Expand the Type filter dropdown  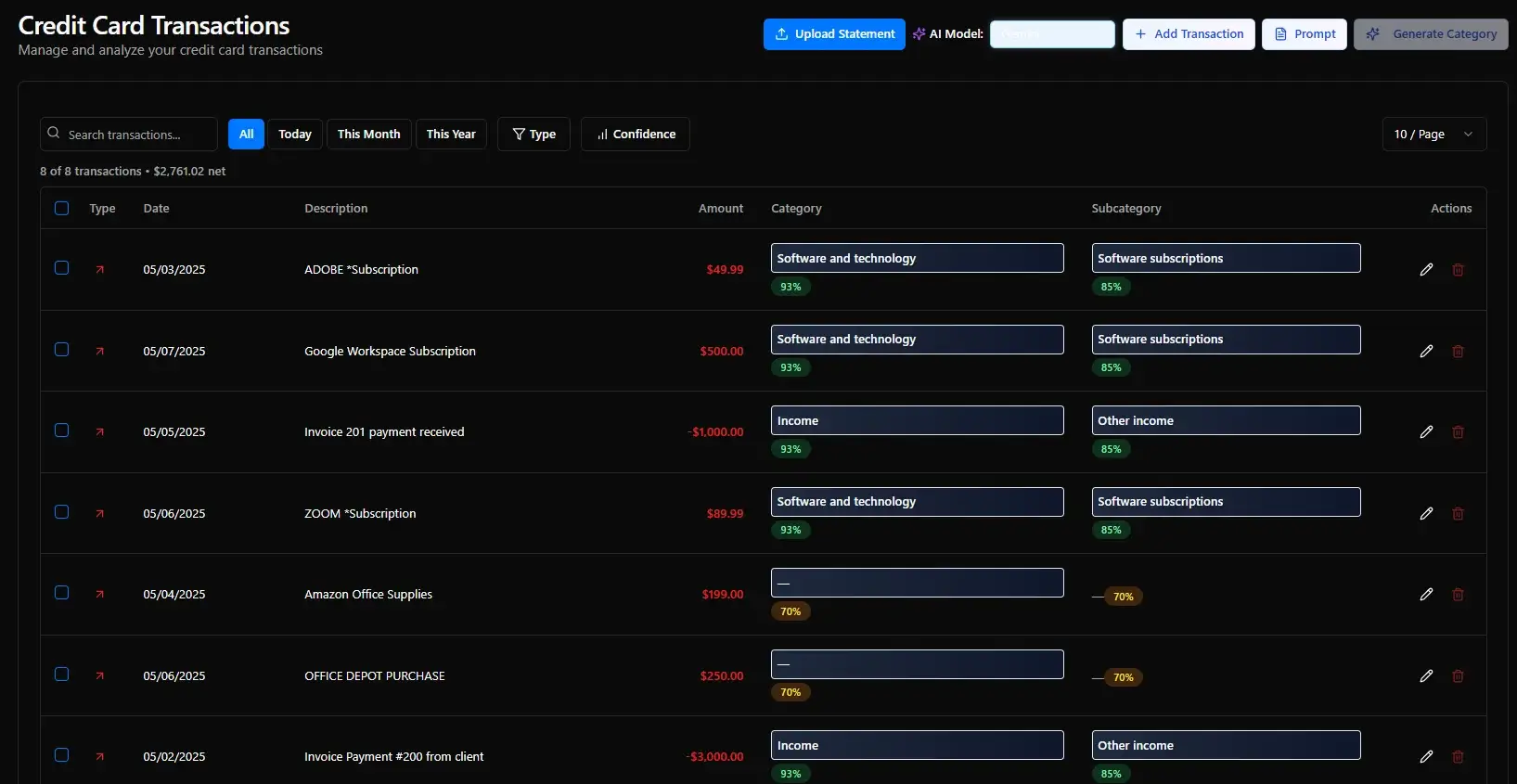pos(534,135)
